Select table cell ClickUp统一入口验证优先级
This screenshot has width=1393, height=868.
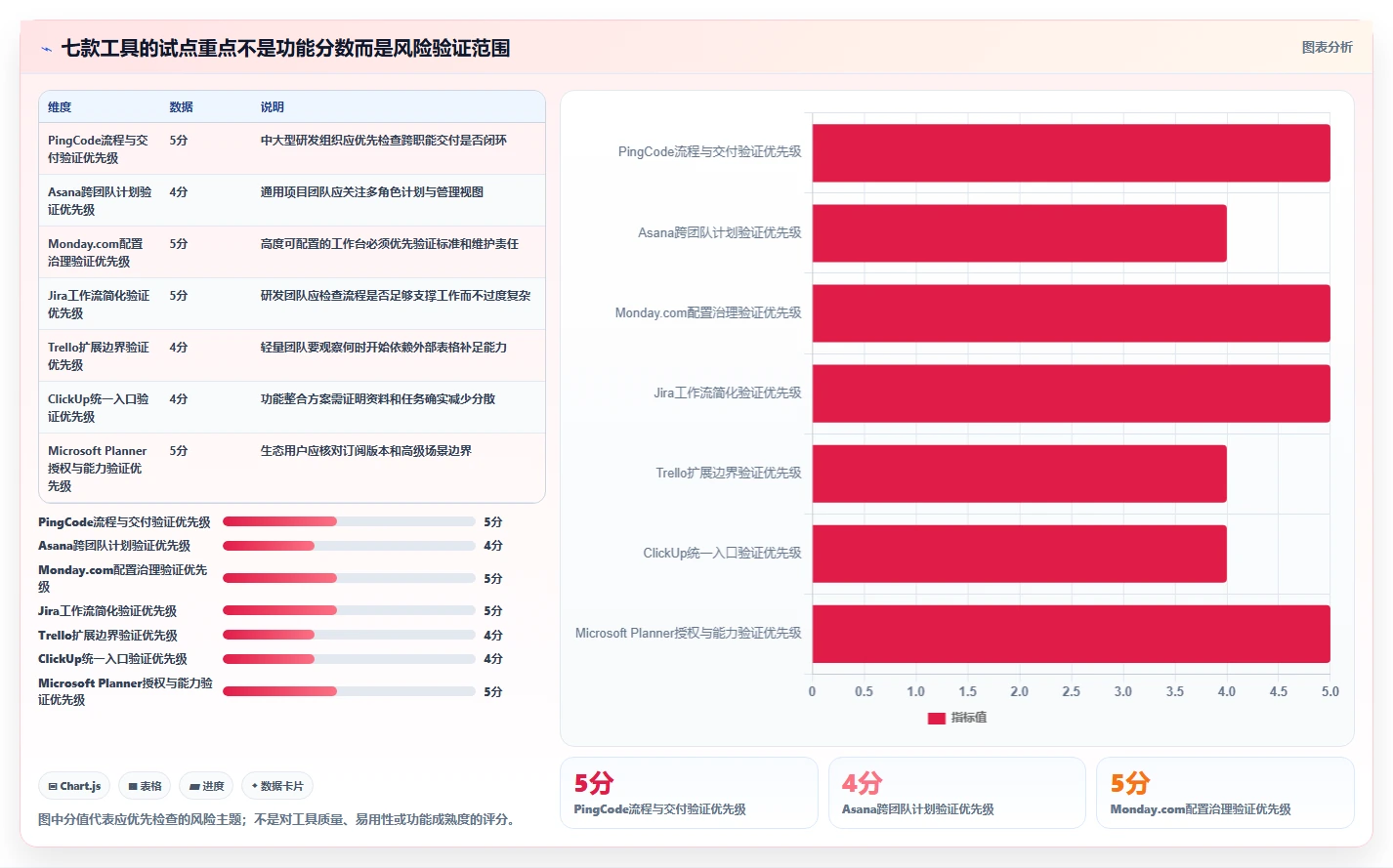[99, 408]
